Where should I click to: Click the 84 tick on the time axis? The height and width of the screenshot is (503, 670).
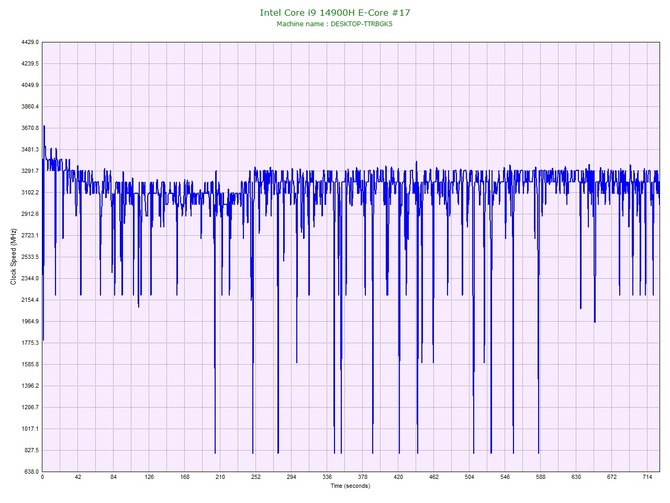click(113, 477)
